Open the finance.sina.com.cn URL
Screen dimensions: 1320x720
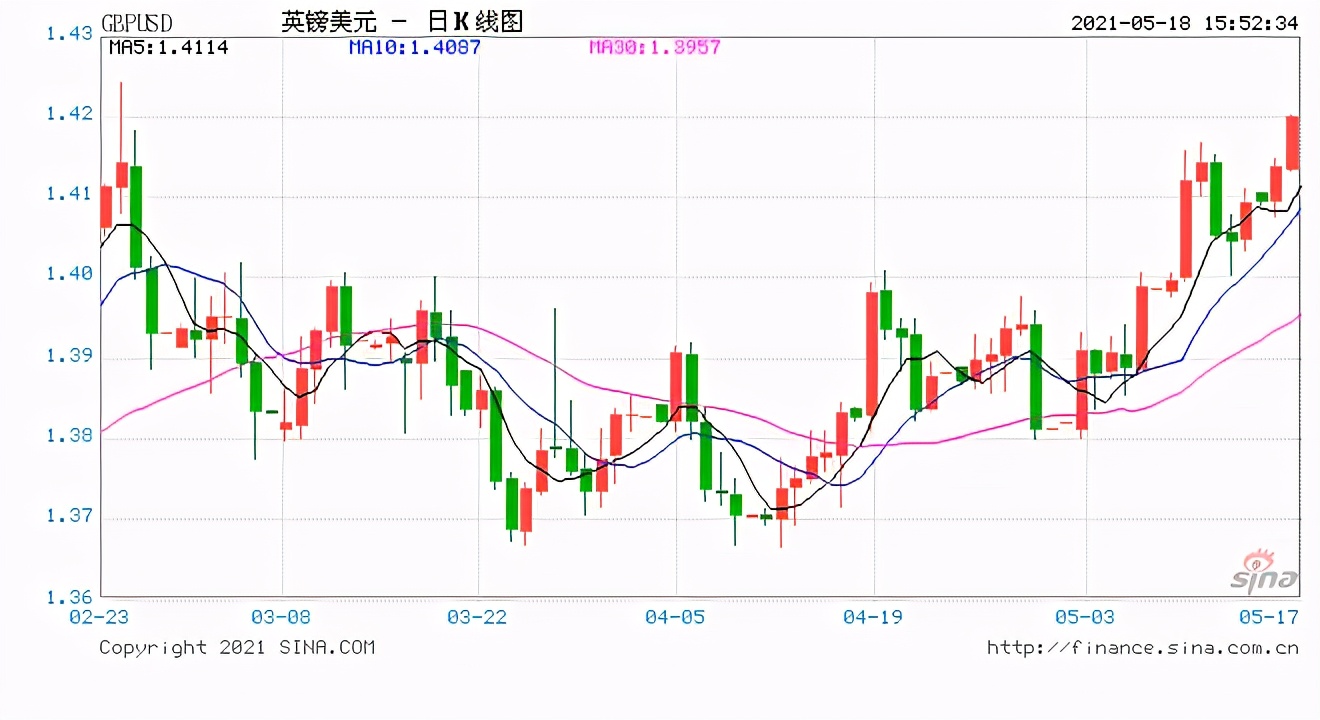(x=1142, y=648)
